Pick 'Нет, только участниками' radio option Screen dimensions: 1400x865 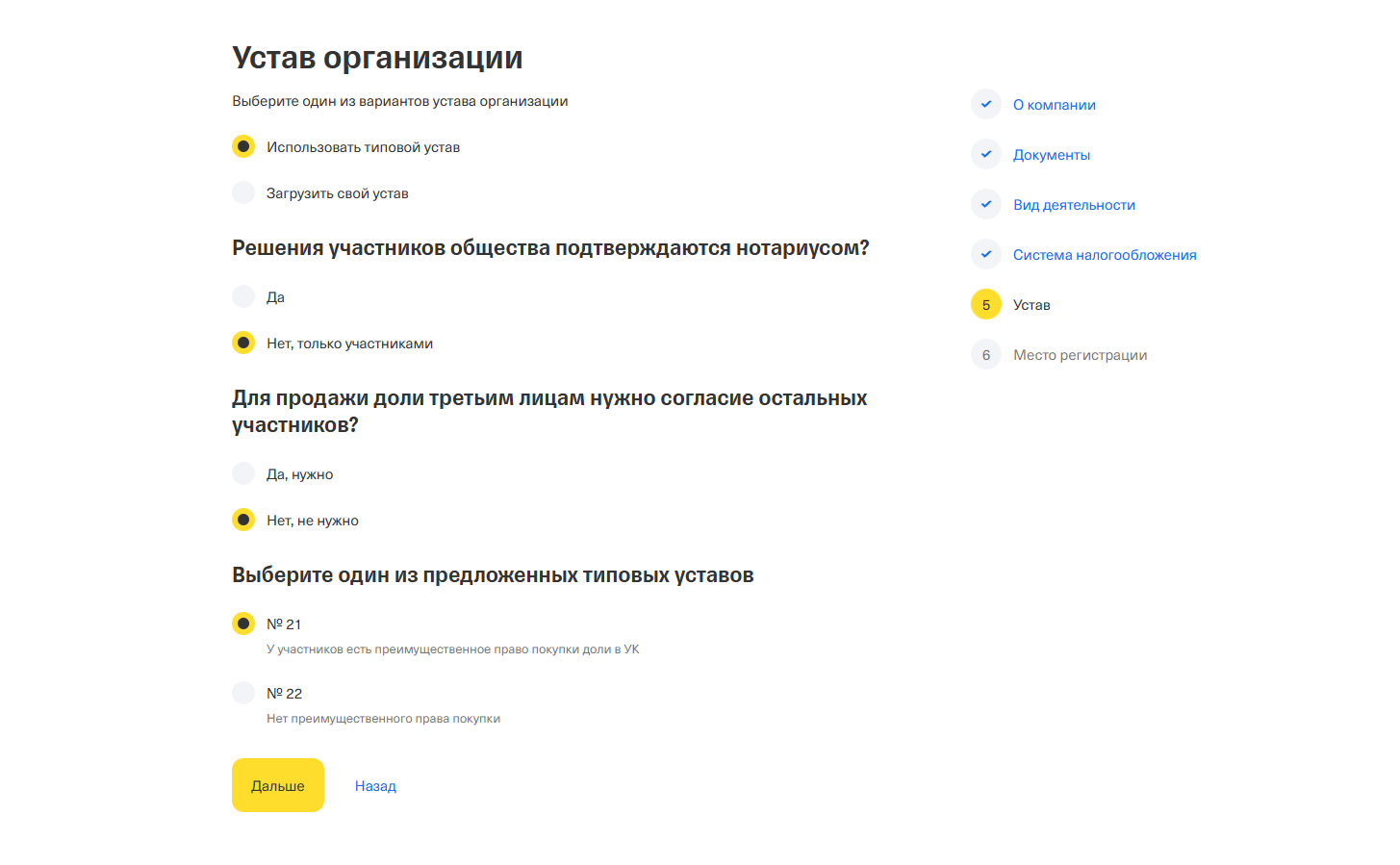(243, 343)
